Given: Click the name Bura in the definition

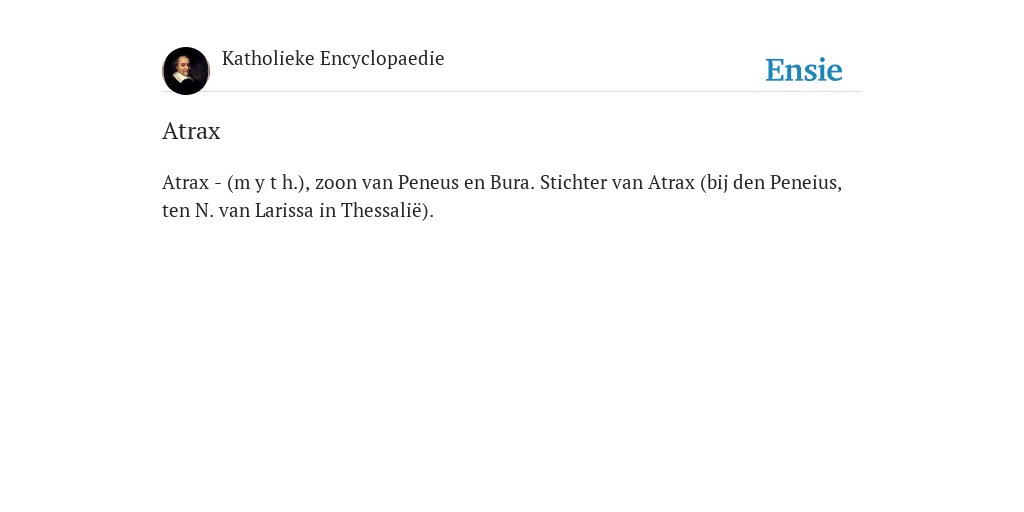Looking at the screenshot, I should click(512, 183).
